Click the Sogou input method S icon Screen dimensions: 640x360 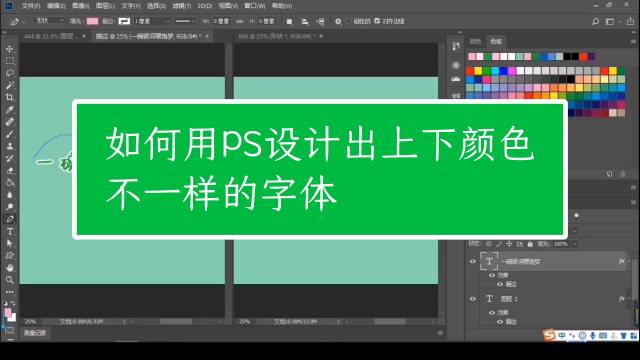pos(549,335)
